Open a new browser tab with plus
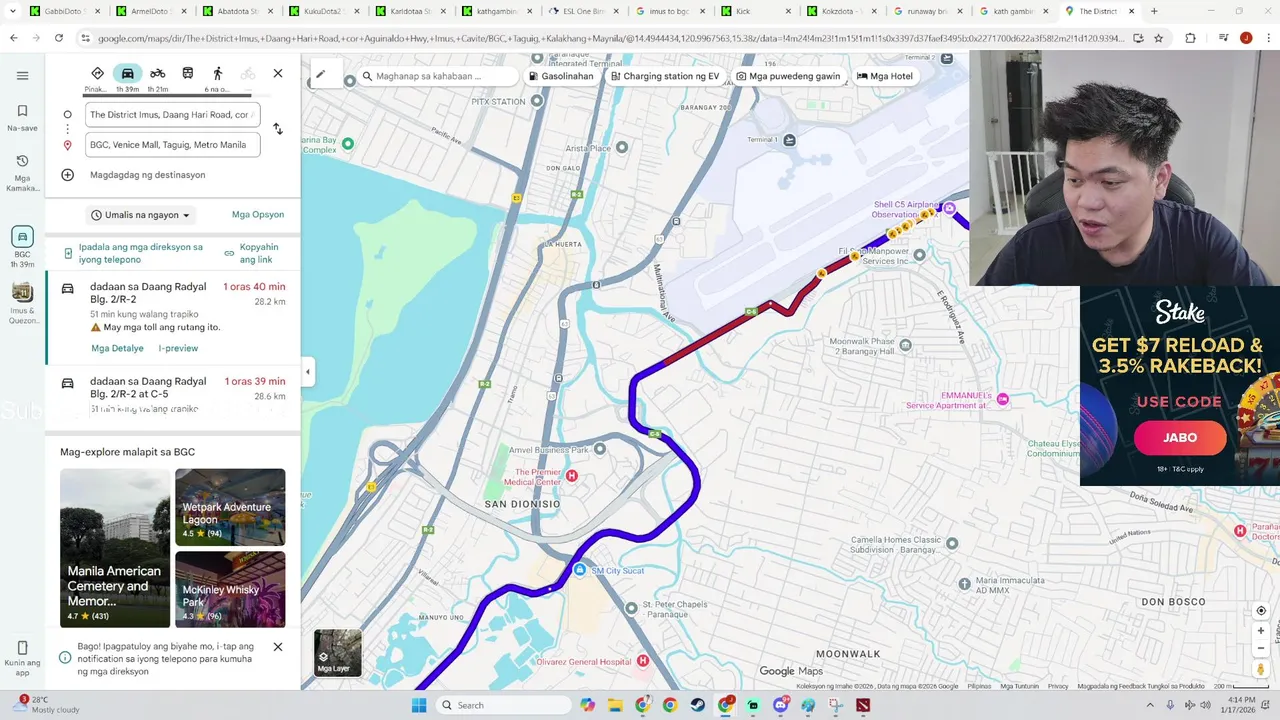 [1154, 11]
